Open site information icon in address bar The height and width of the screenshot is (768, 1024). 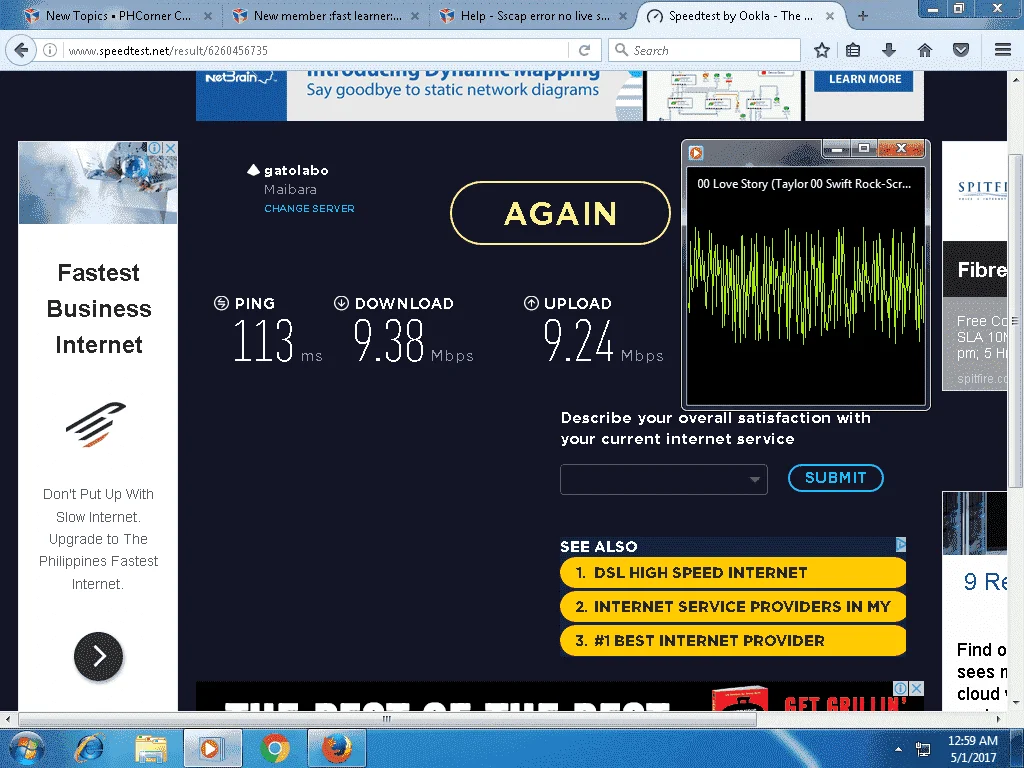[x=50, y=50]
